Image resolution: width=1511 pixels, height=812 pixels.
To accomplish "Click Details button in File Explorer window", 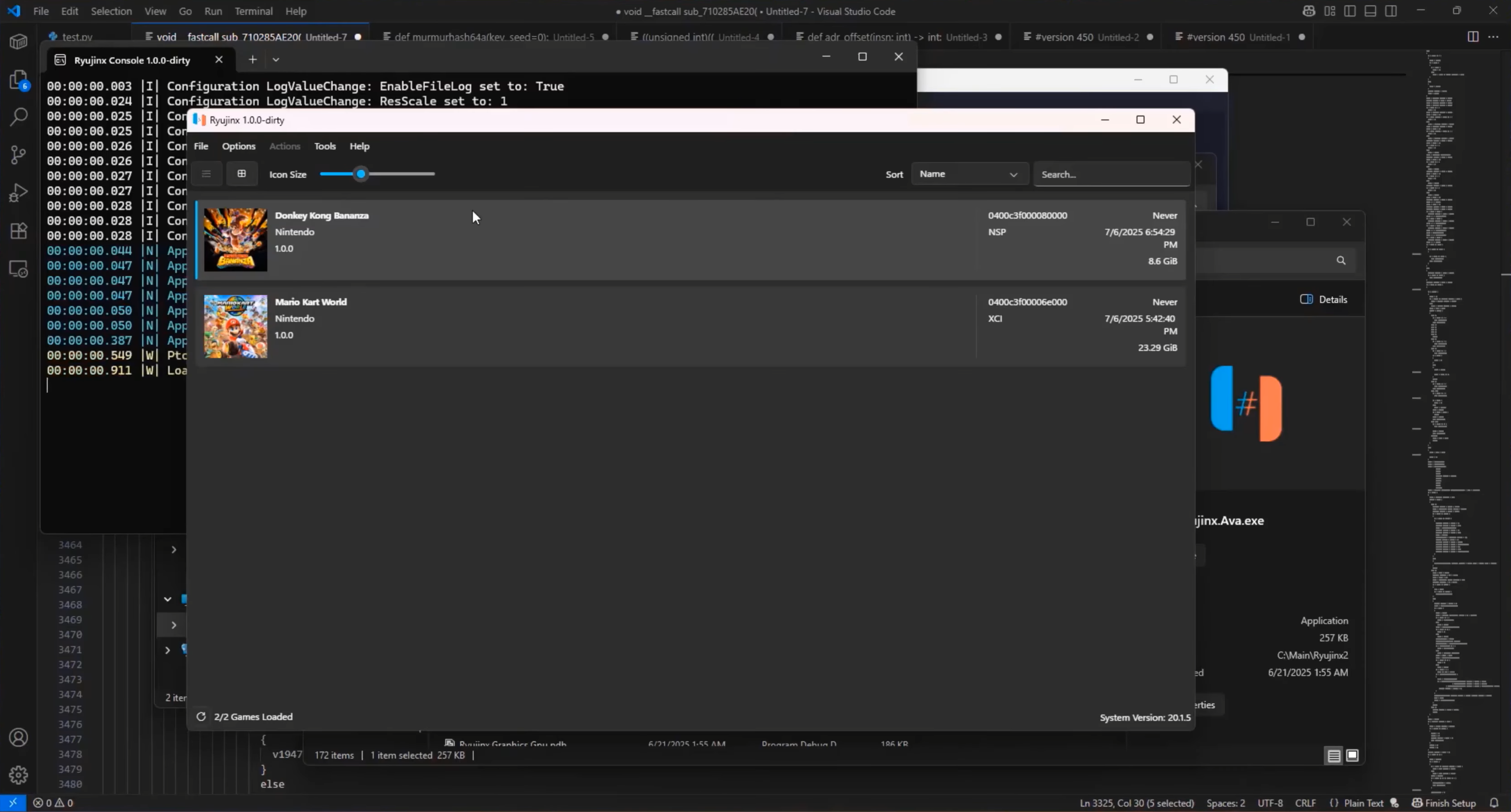I will point(1324,299).
